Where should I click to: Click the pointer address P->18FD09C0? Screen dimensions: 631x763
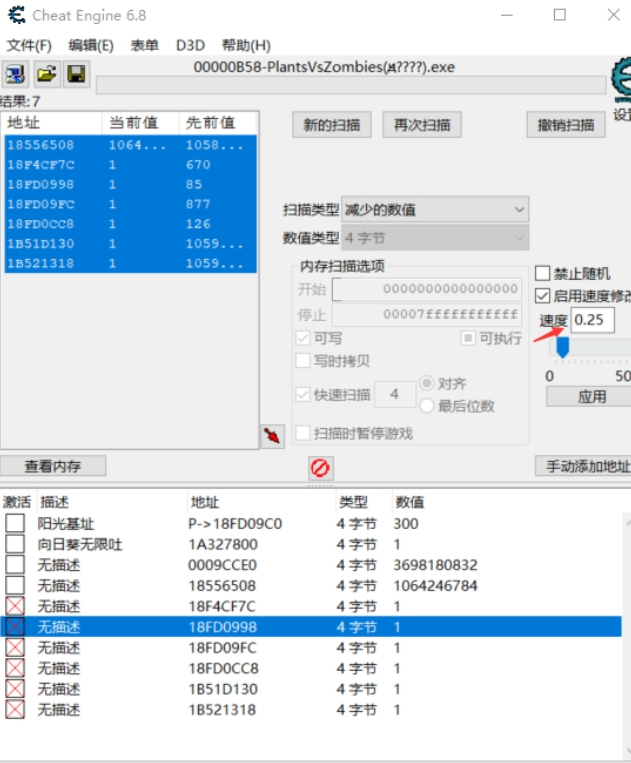[235, 524]
